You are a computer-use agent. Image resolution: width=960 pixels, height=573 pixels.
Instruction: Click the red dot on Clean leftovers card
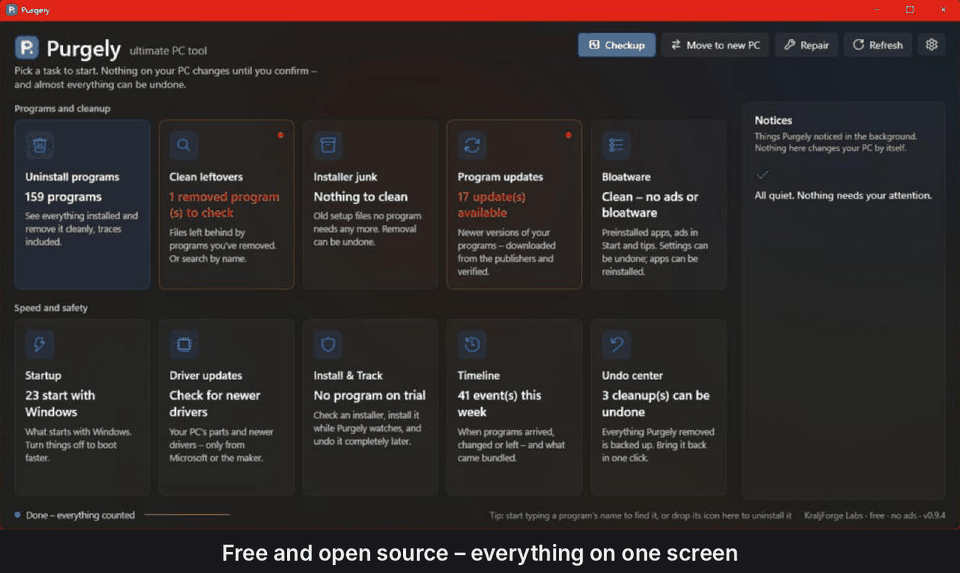[280, 135]
